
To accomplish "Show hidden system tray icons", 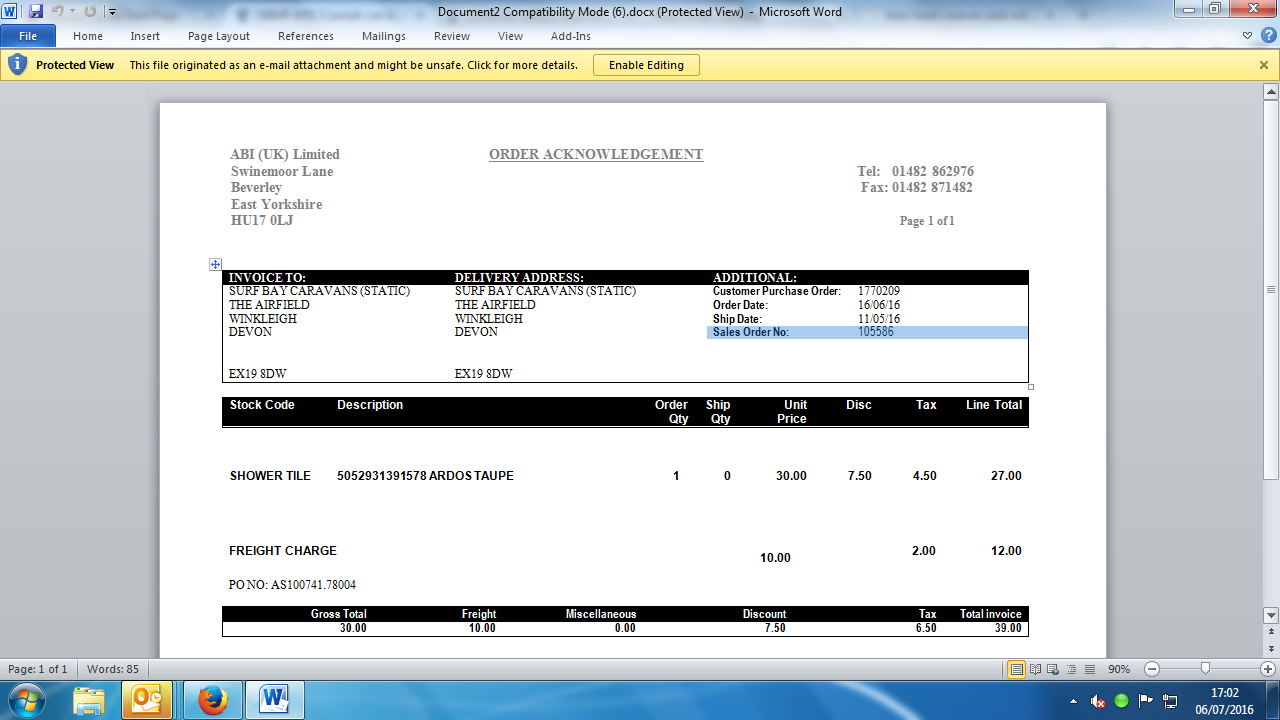I will pyautogui.click(x=1073, y=701).
